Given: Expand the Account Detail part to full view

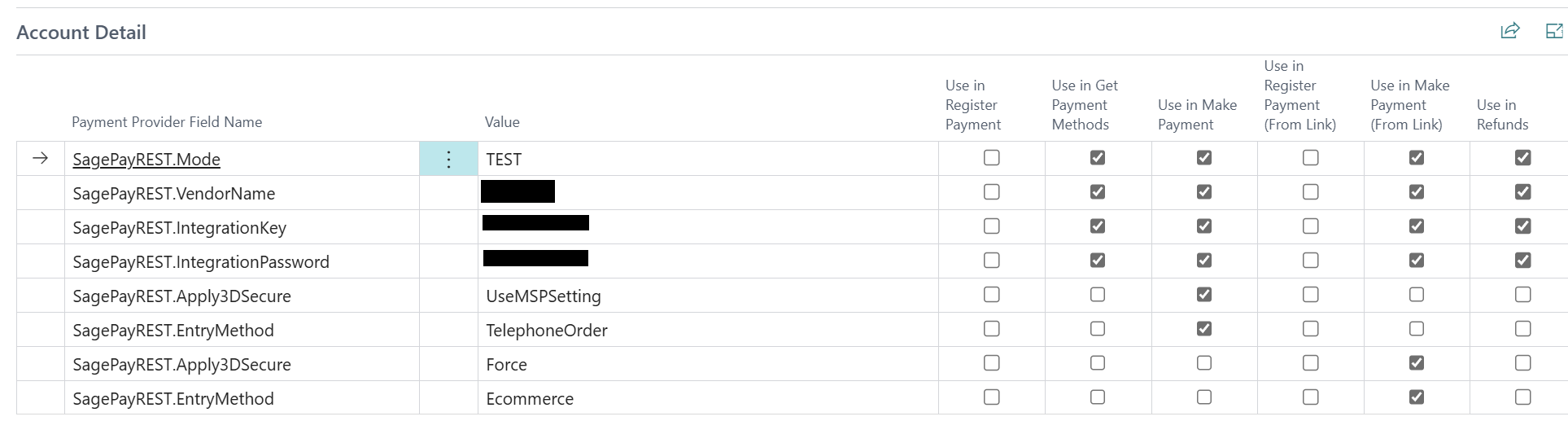Looking at the screenshot, I should coord(1553,31).
